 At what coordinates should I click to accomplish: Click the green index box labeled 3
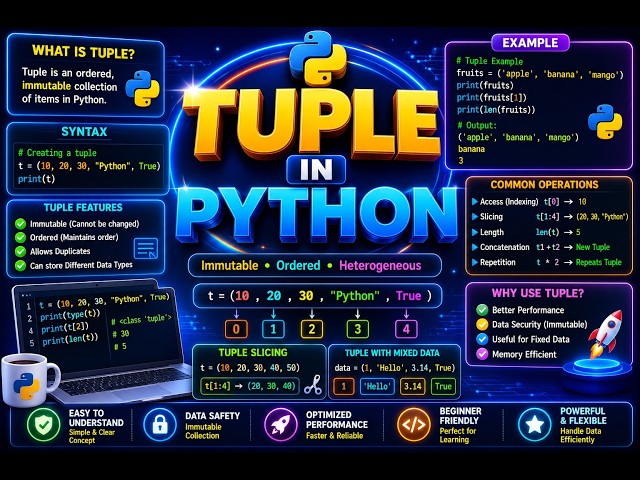pyautogui.click(x=358, y=329)
